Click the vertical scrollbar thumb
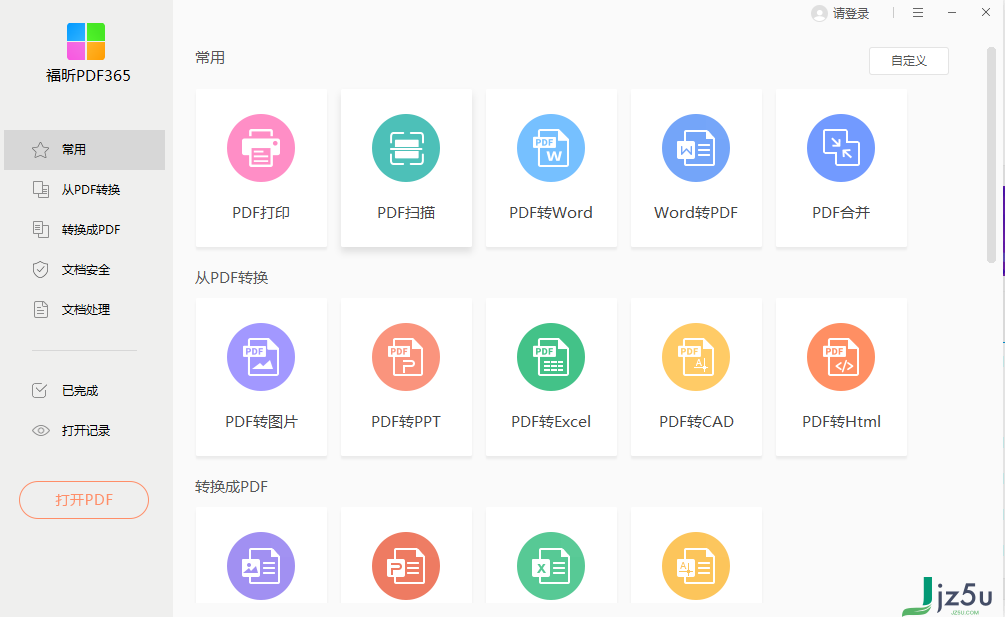 pos(992,155)
